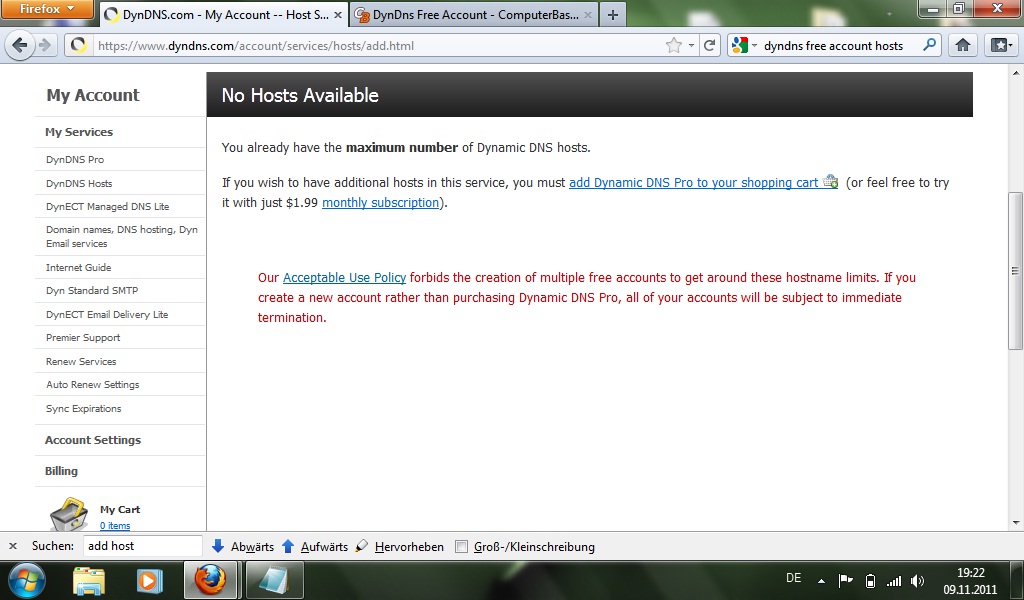Open Account Settings section
Screen dimensions: 1024x600
(93, 440)
